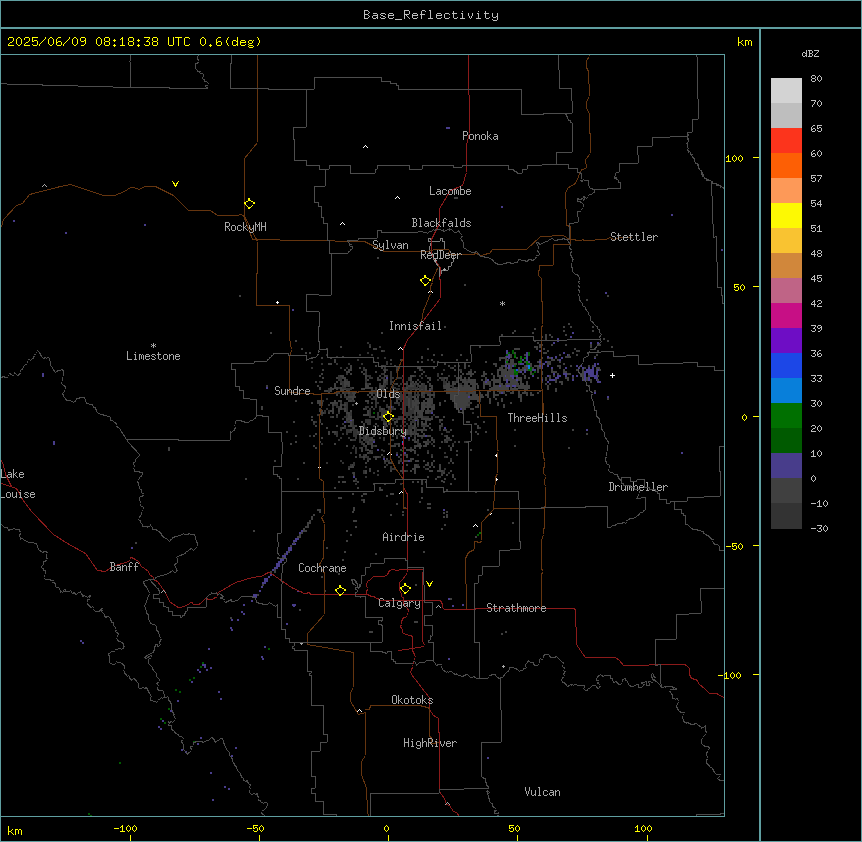
Task: Click the Calgary city label
Action: [400, 603]
